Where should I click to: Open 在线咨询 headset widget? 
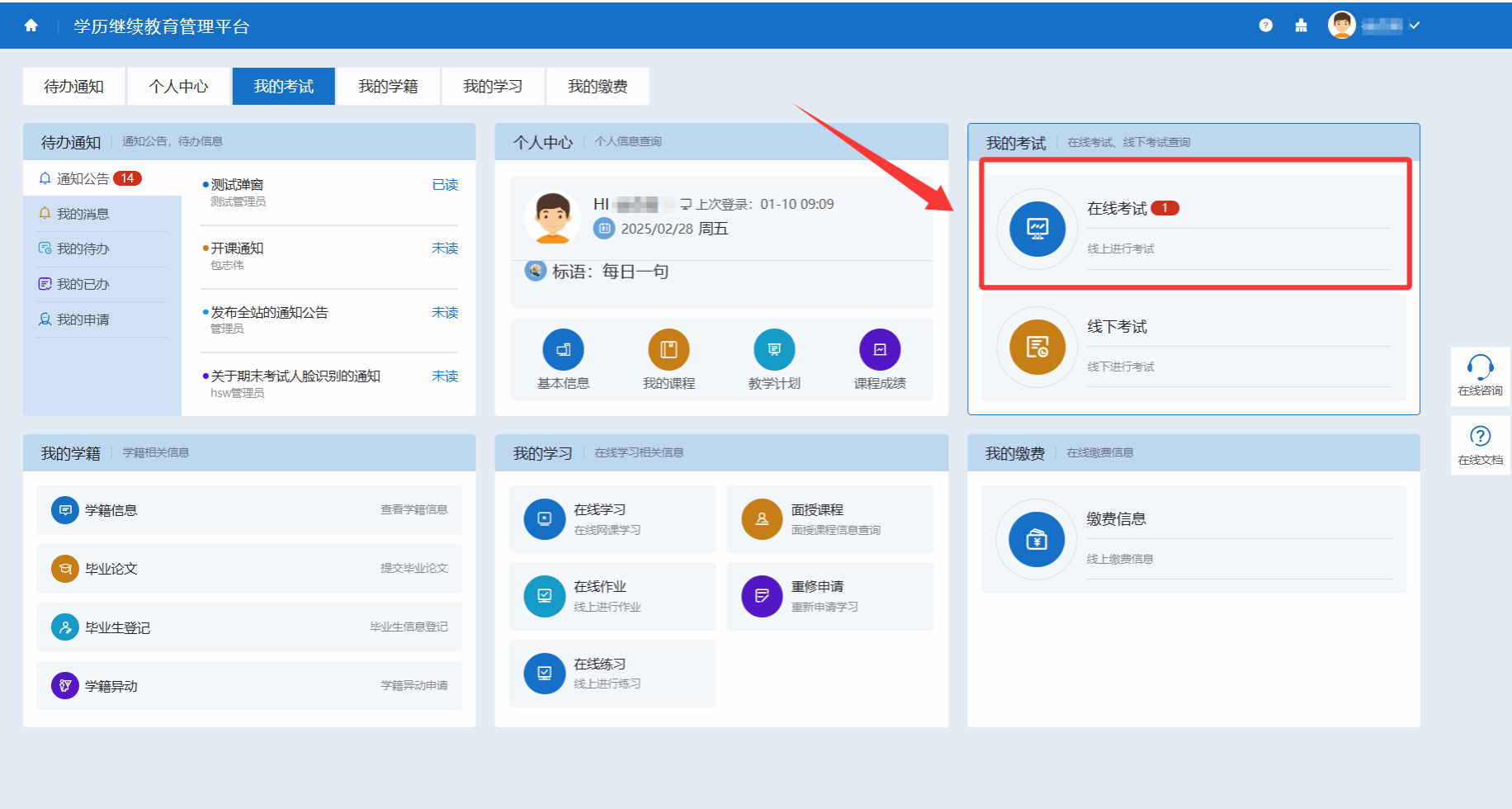pos(1480,375)
